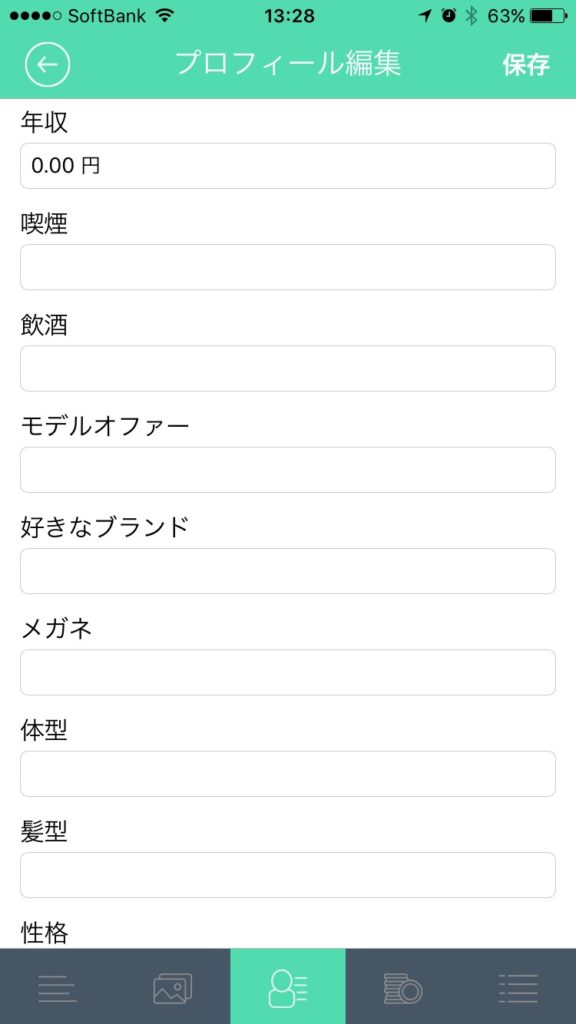Switch to the highlighted profile tab
This screenshot has height=1024, width=576.
coord(288,987)
